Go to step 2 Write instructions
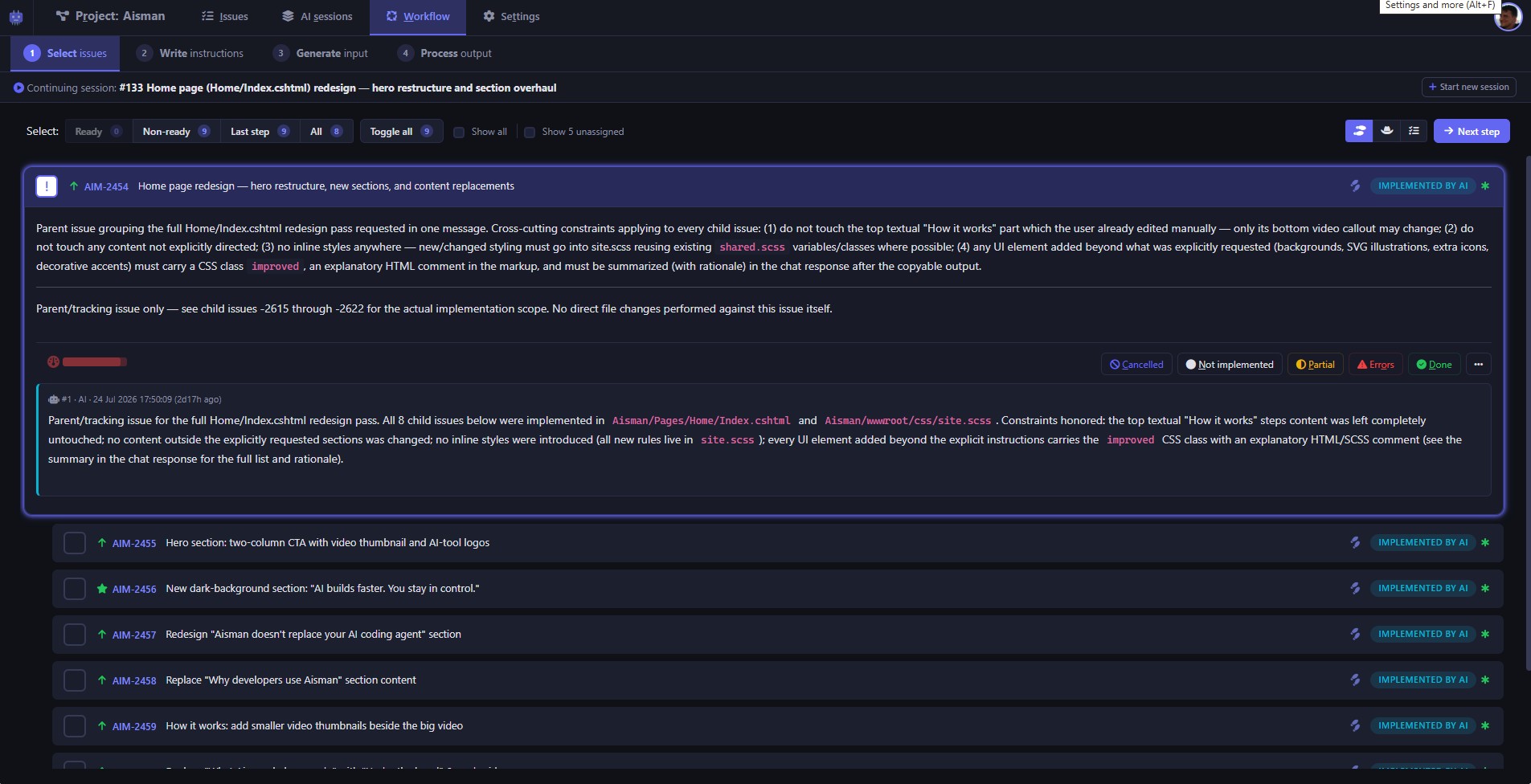The width and height of the screenshot is (1531, 784). coord(190,53)
